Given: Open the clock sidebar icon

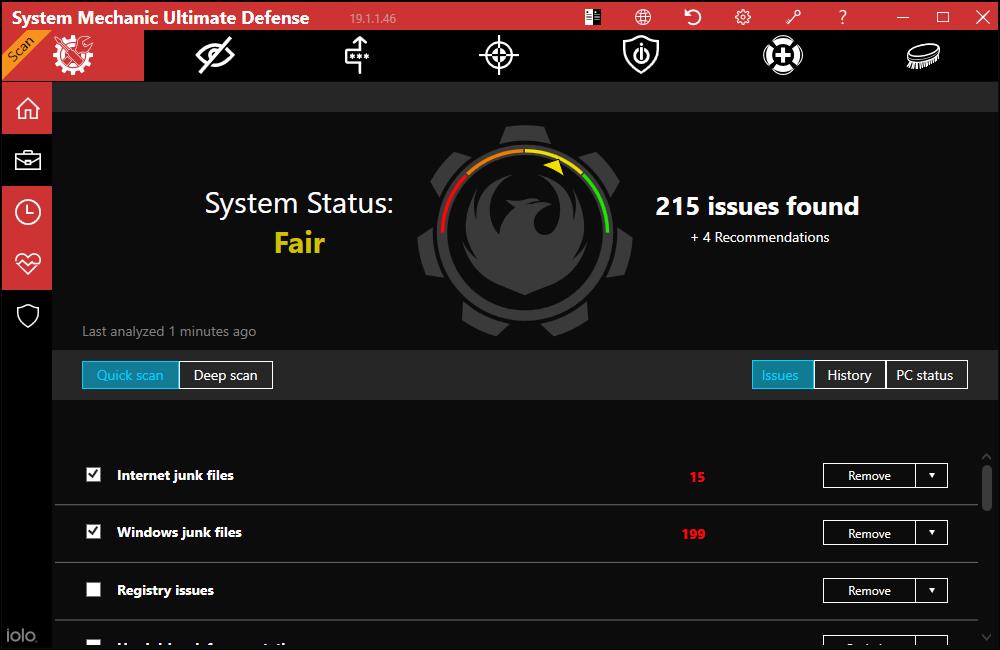Looking at the screenshot, I should tap(27, 212).
